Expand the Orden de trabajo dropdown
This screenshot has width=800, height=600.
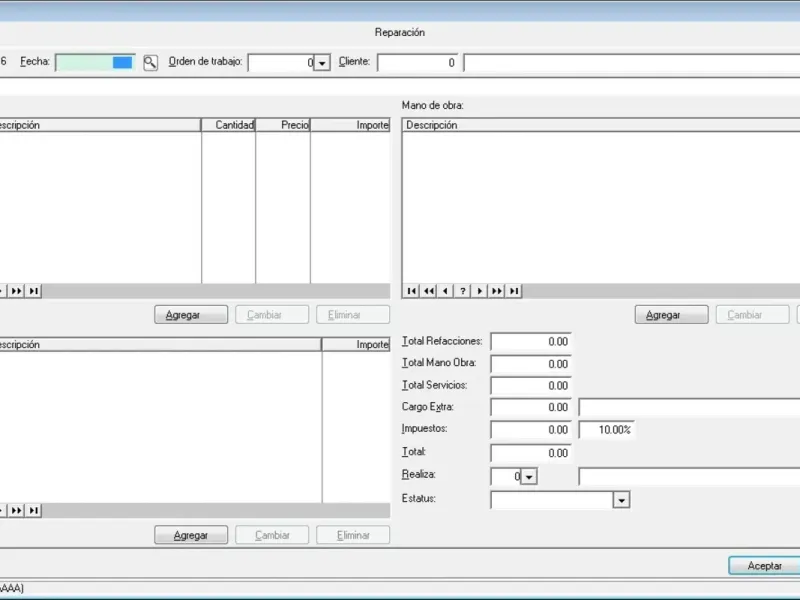[x=322, y=63]
